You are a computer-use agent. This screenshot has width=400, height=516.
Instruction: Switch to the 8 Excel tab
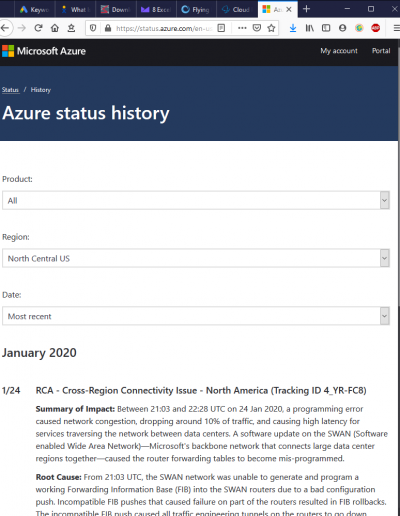coord(156,9)
